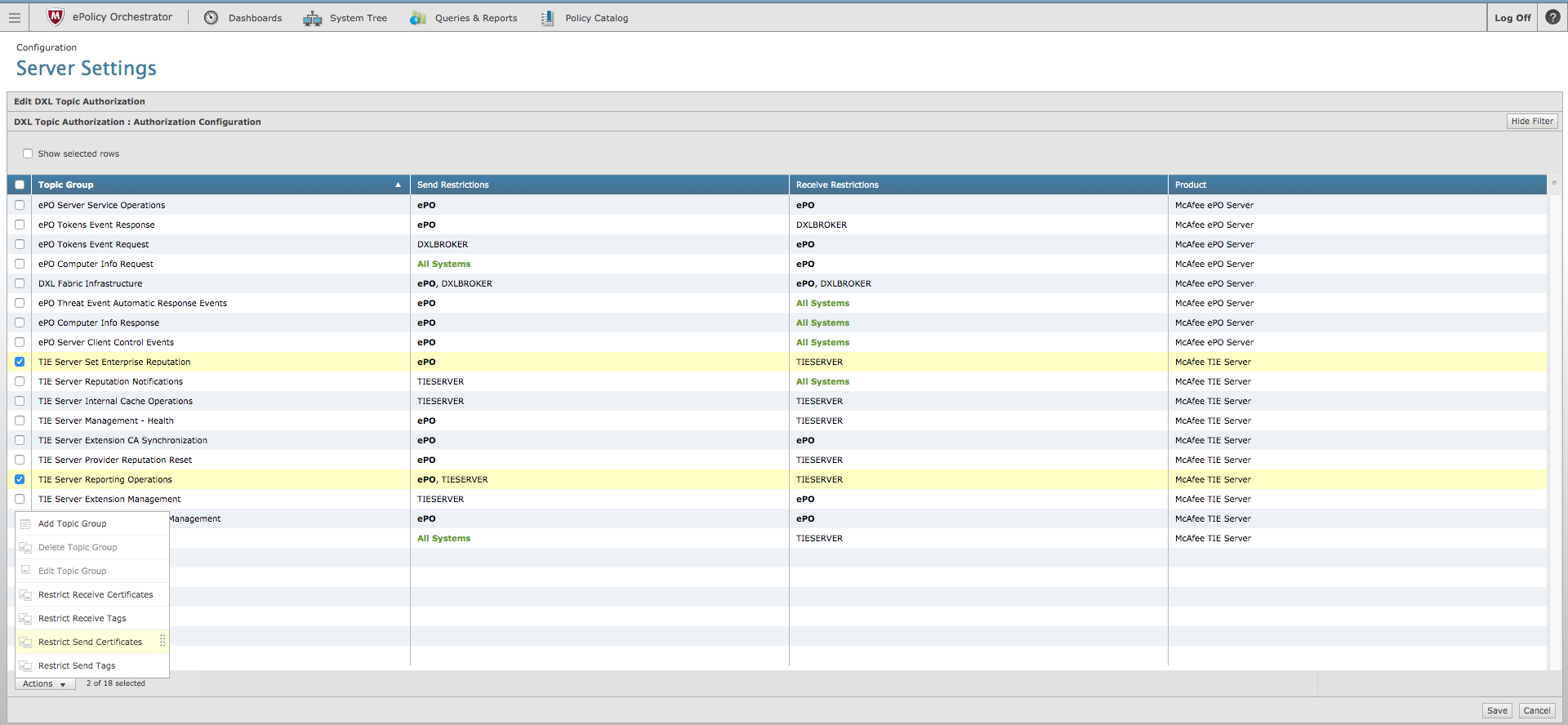Viewport: 1568px width, 725px height.
Task: Click the Restrict Send Certificates icon
Action: pos(25,643)
